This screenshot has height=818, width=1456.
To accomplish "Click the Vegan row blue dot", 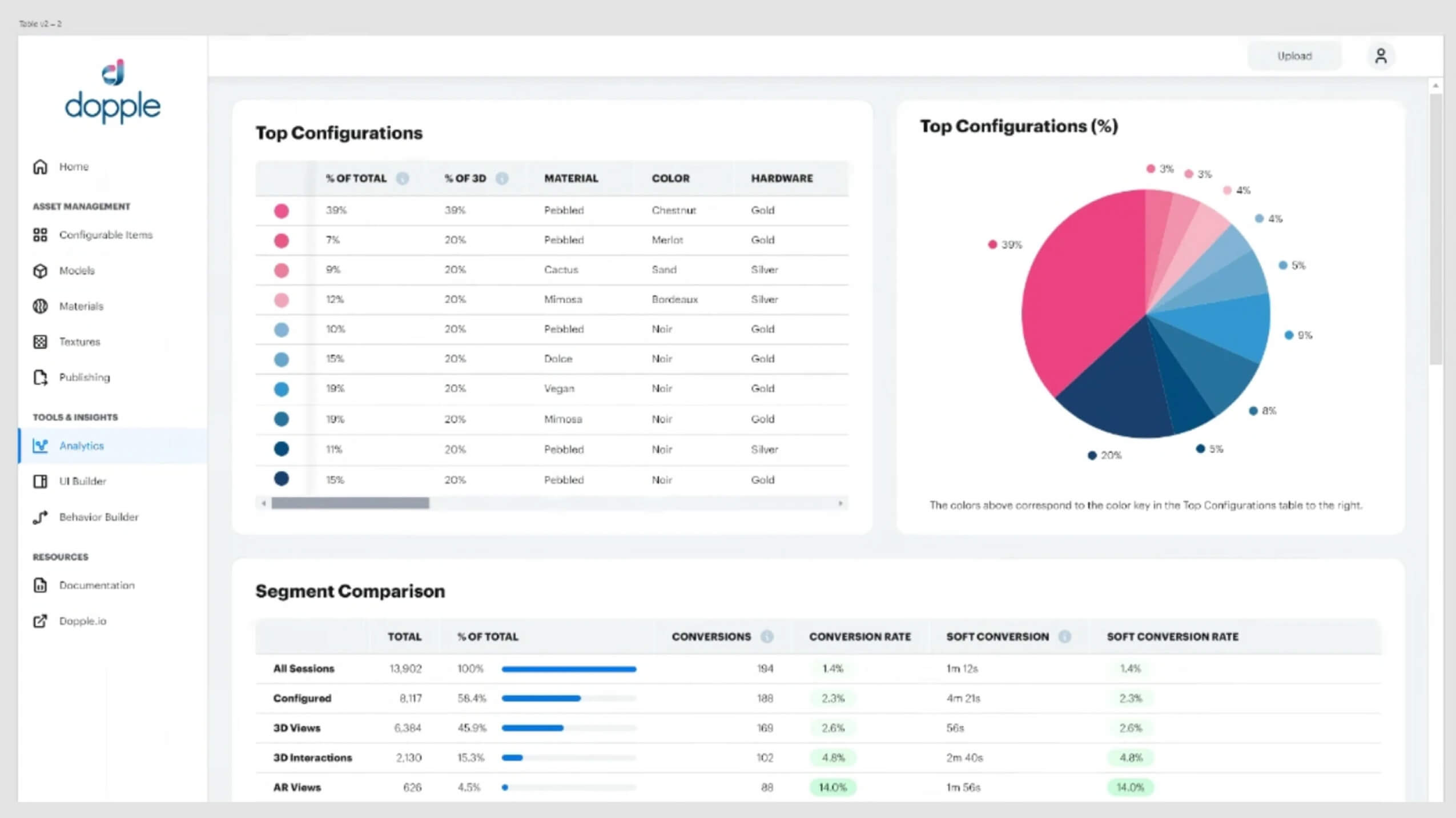I will tap(281, 389).
